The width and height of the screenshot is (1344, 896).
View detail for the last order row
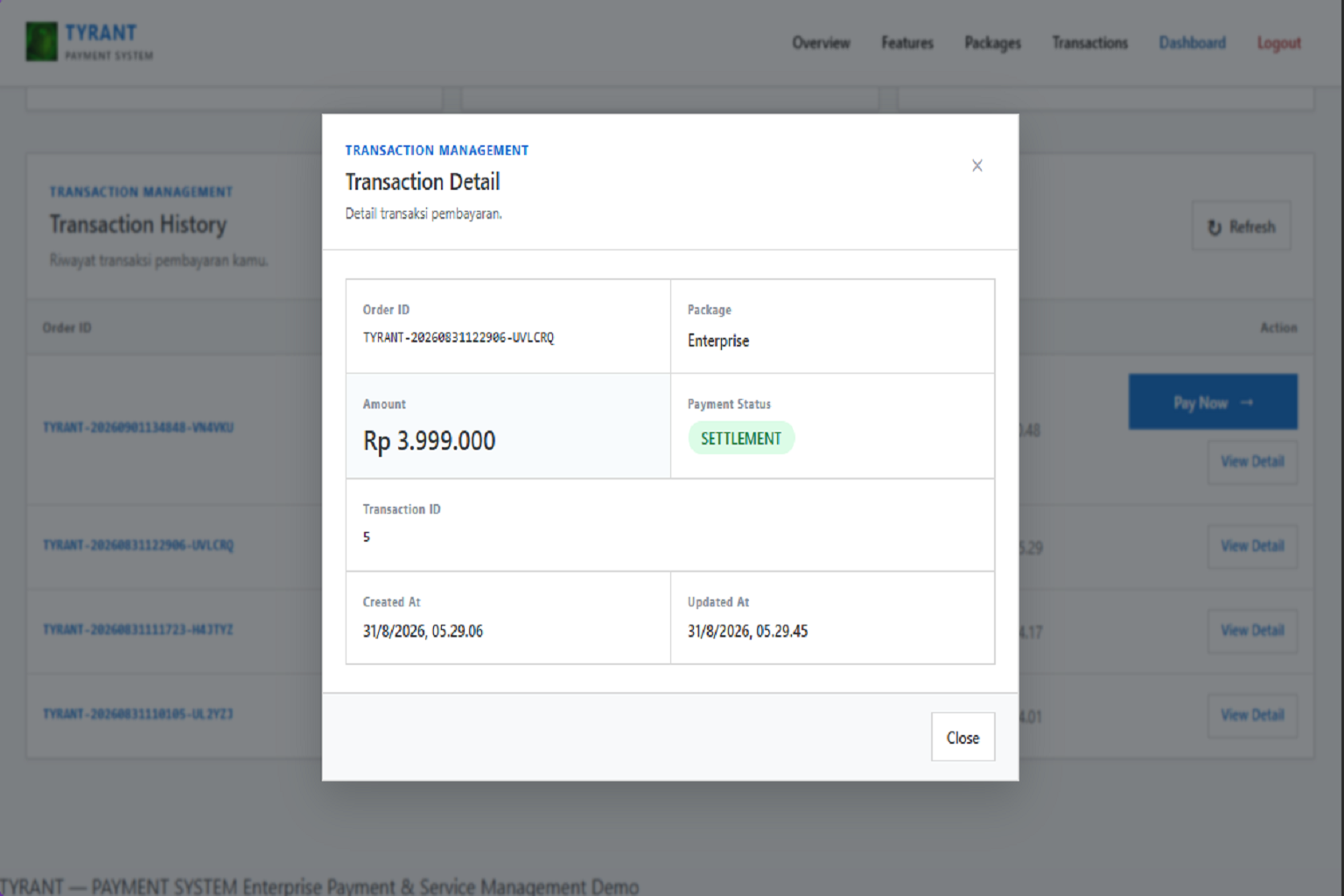coord(1252,715)
